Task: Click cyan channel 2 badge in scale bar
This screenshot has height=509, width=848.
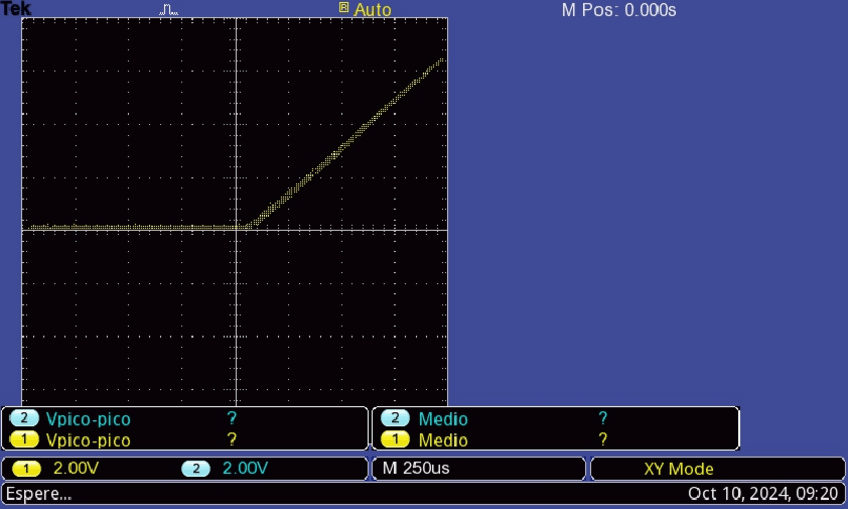Action: (x=196, y=468)
